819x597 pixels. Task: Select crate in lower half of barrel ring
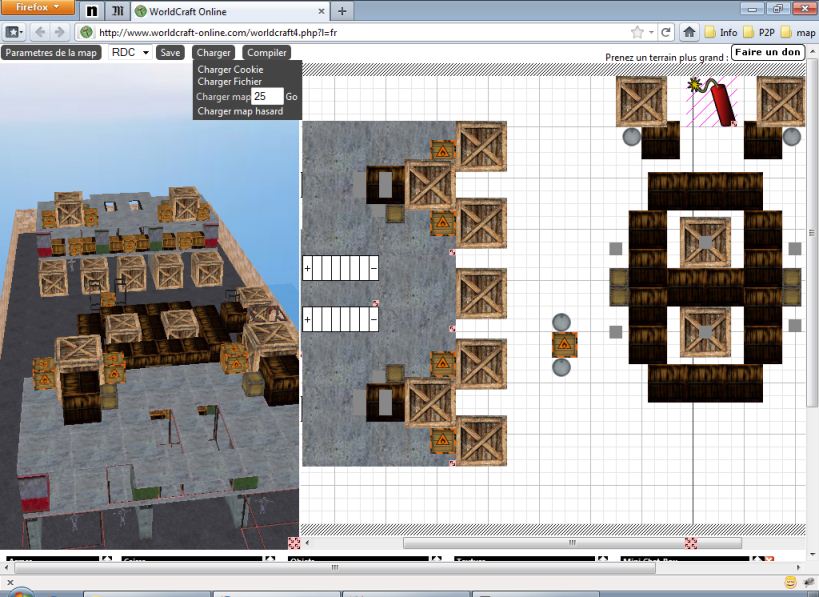coord(705,332)
